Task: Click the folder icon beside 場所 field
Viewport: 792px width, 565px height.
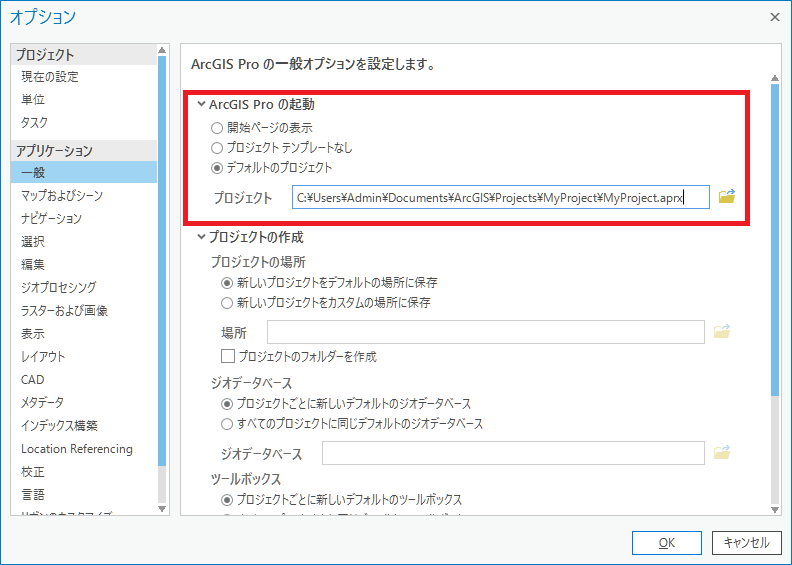Action: pos(722,331)
